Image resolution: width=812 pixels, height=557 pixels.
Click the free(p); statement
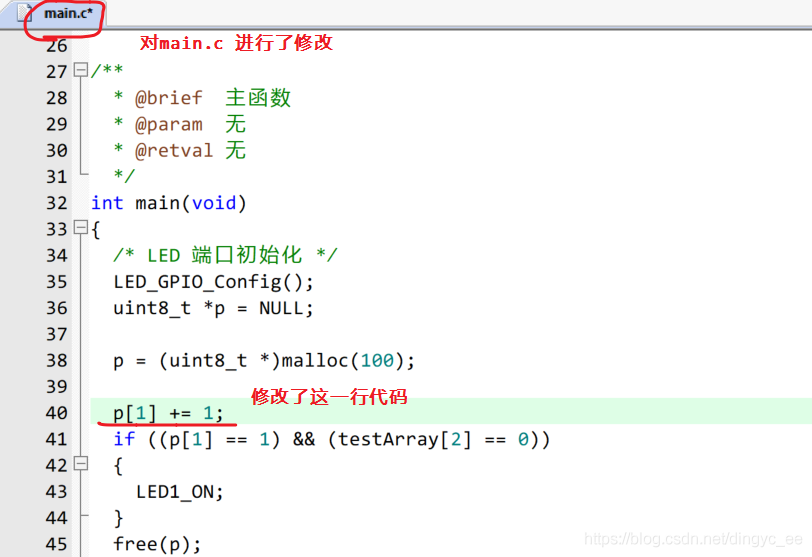point(157,544)
